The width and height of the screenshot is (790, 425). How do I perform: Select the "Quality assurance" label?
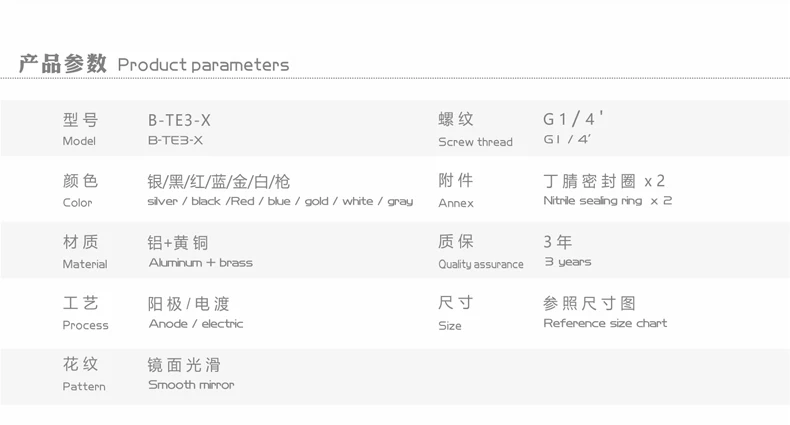point(480,264)
